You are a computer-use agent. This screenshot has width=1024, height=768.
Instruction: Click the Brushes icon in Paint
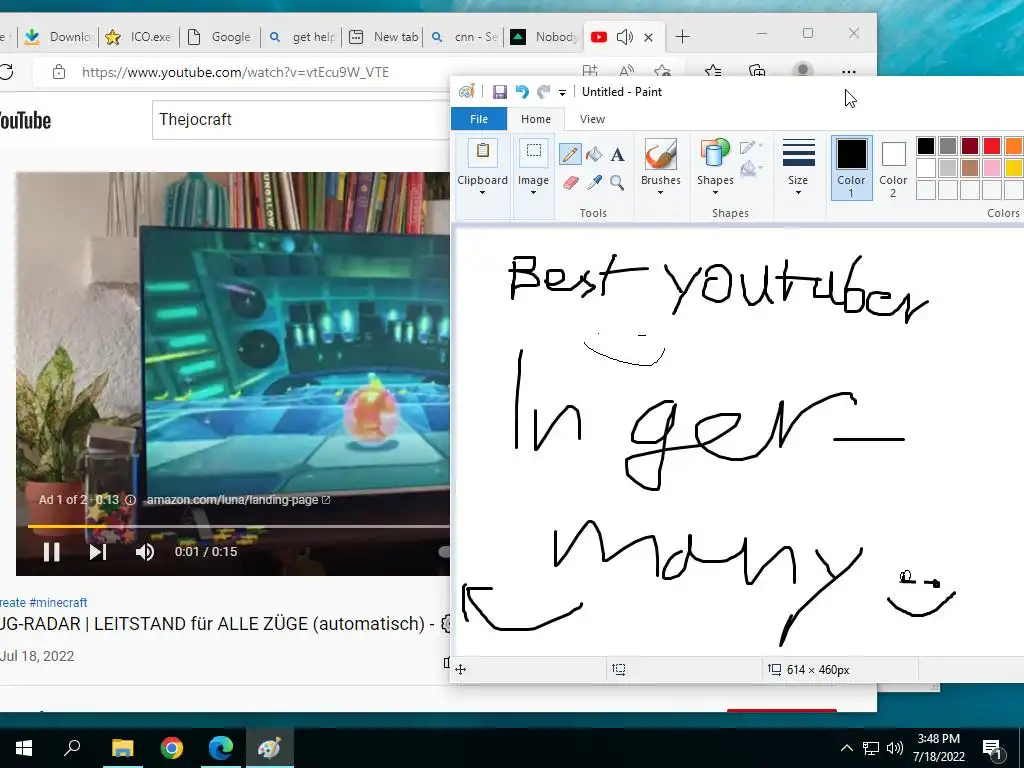[660, 154]
